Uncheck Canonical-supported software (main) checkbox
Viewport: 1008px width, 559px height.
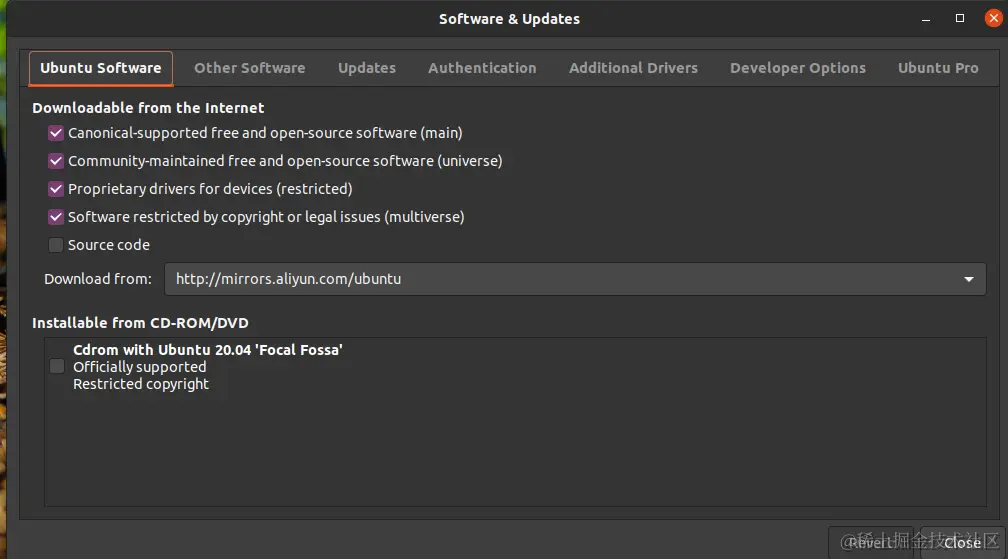[x=56, y=133]
